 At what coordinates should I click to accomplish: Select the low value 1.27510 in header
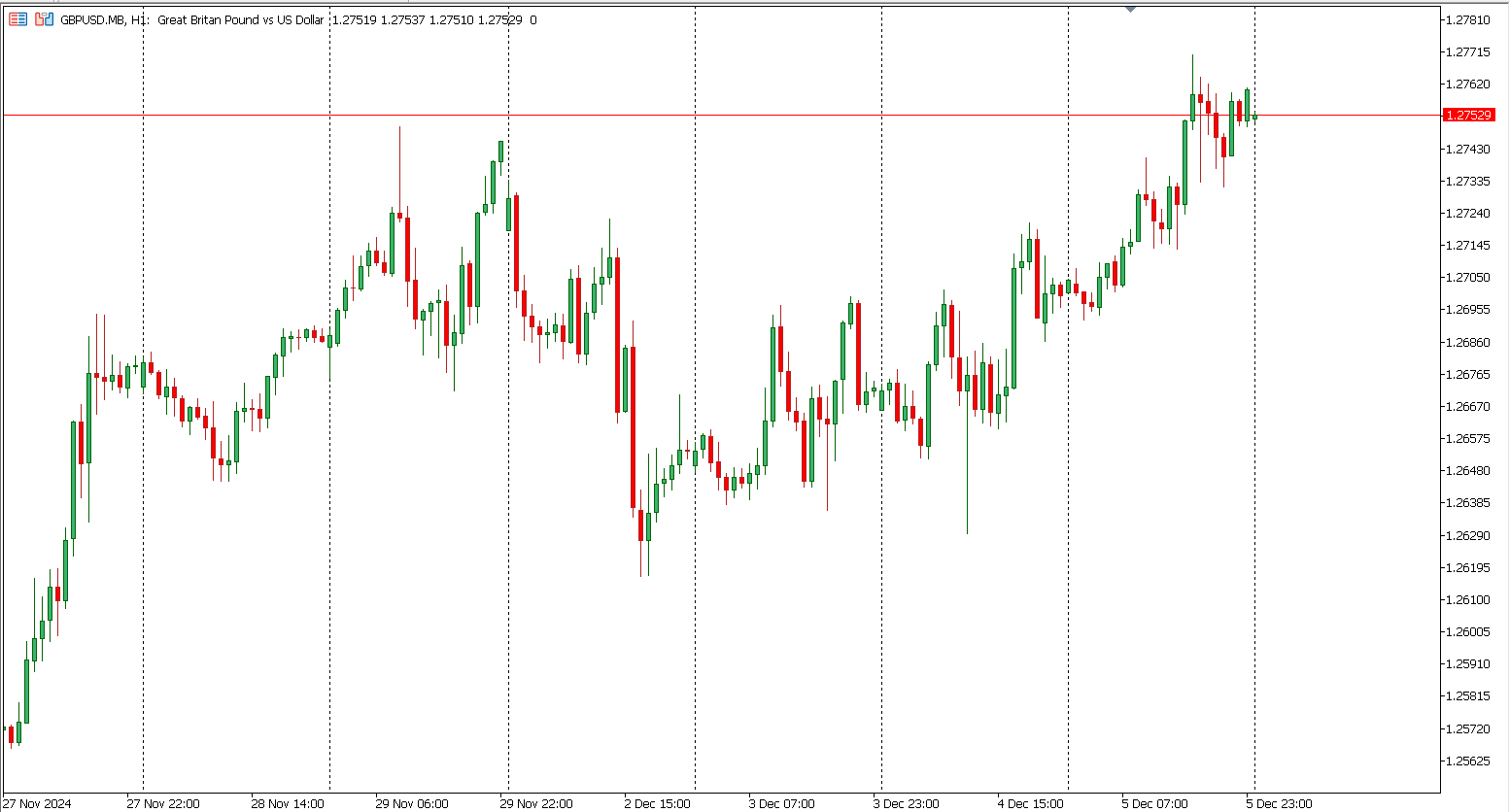pyautogui.click(x=451, y=19)
